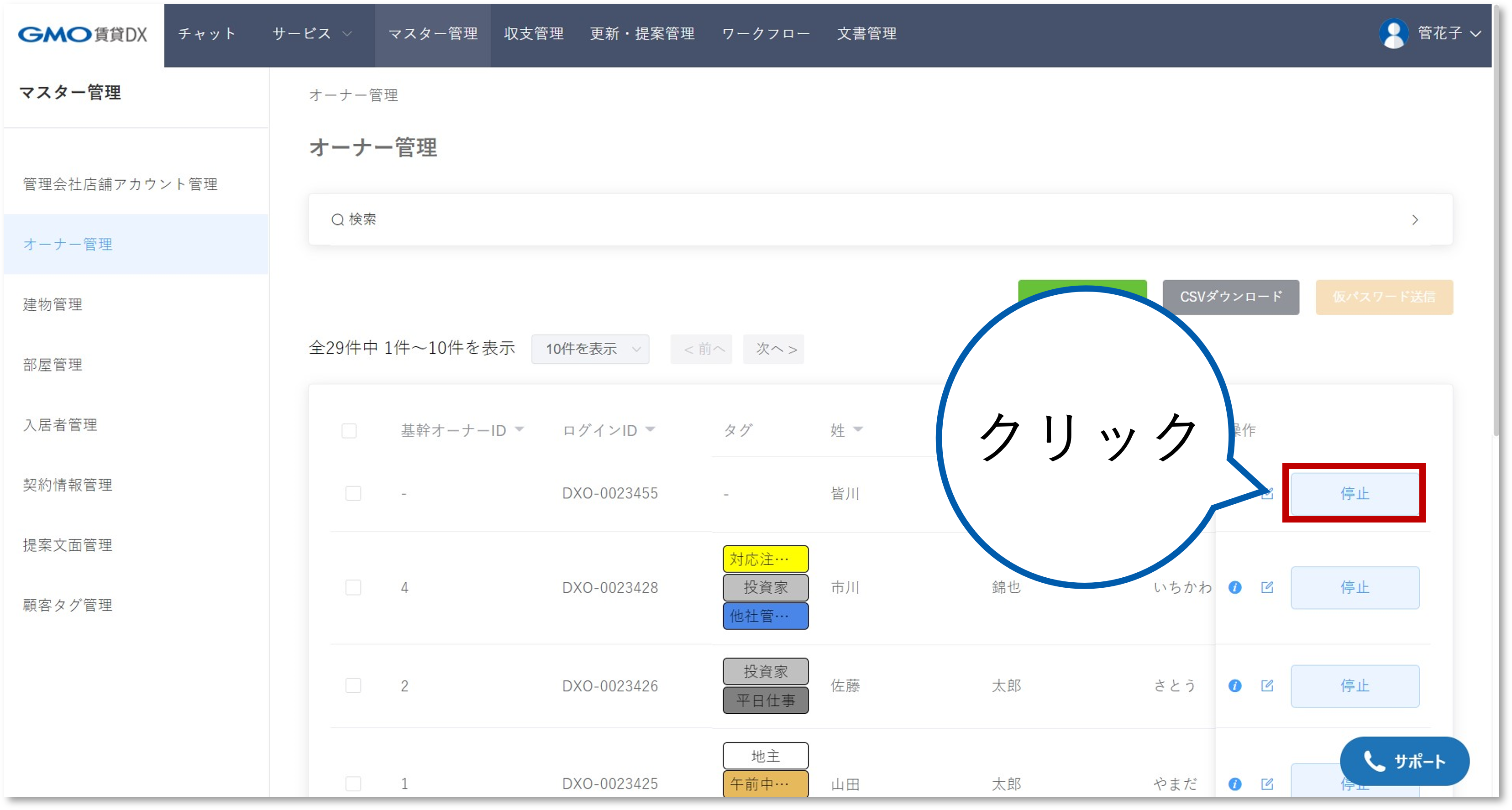Expand the 検索 panel chevron

coord(1415,220)
